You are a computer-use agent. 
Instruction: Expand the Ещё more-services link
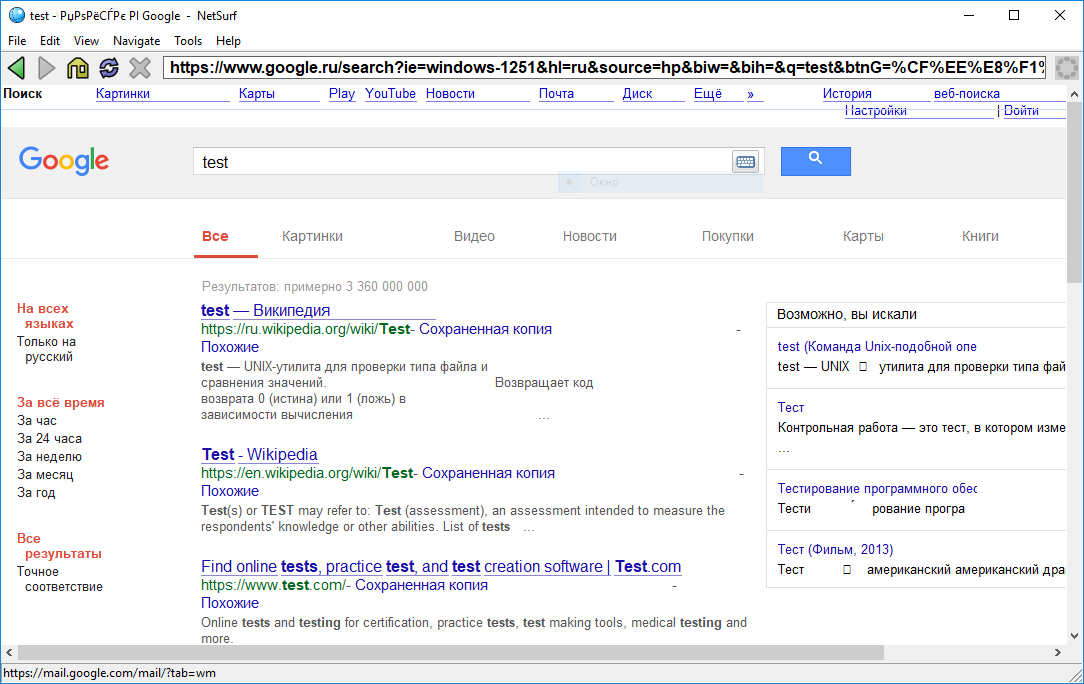tap(708, 94)
